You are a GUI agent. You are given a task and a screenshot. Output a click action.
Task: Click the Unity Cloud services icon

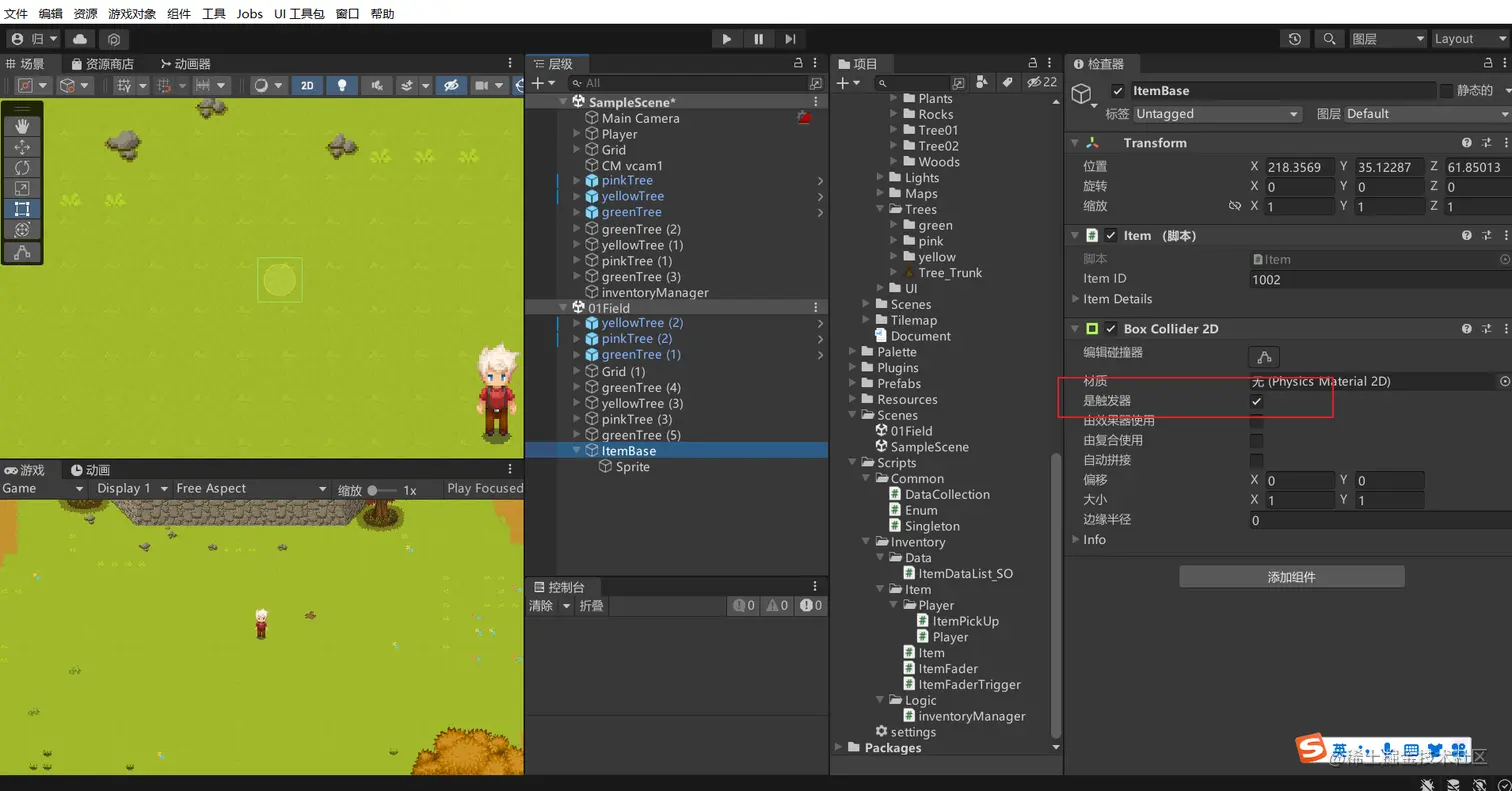[80, 39]
